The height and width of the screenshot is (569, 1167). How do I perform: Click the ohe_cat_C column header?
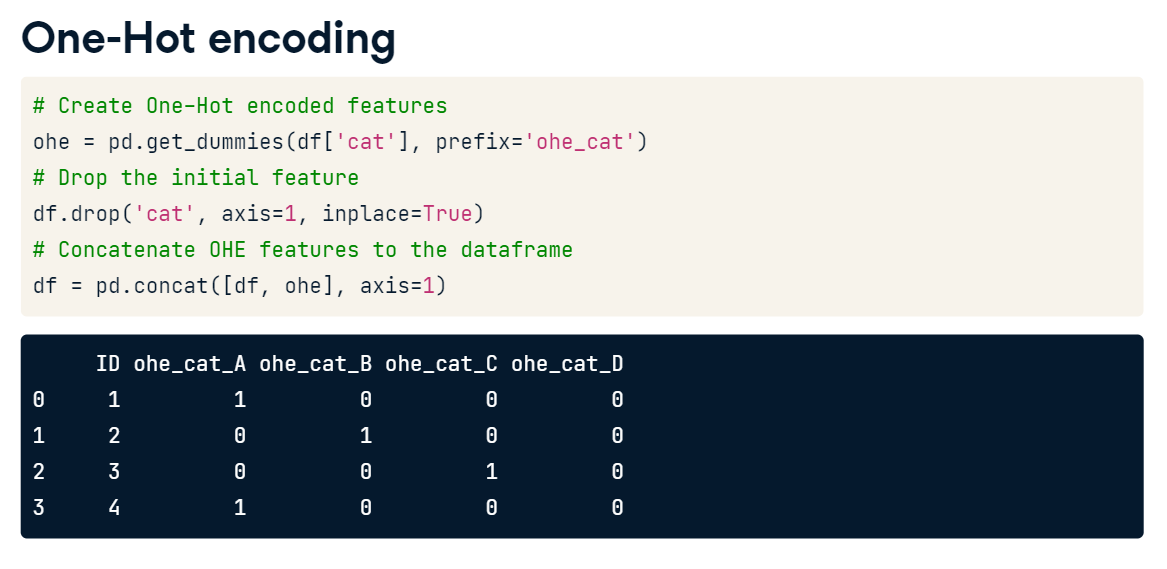point(441,364)
